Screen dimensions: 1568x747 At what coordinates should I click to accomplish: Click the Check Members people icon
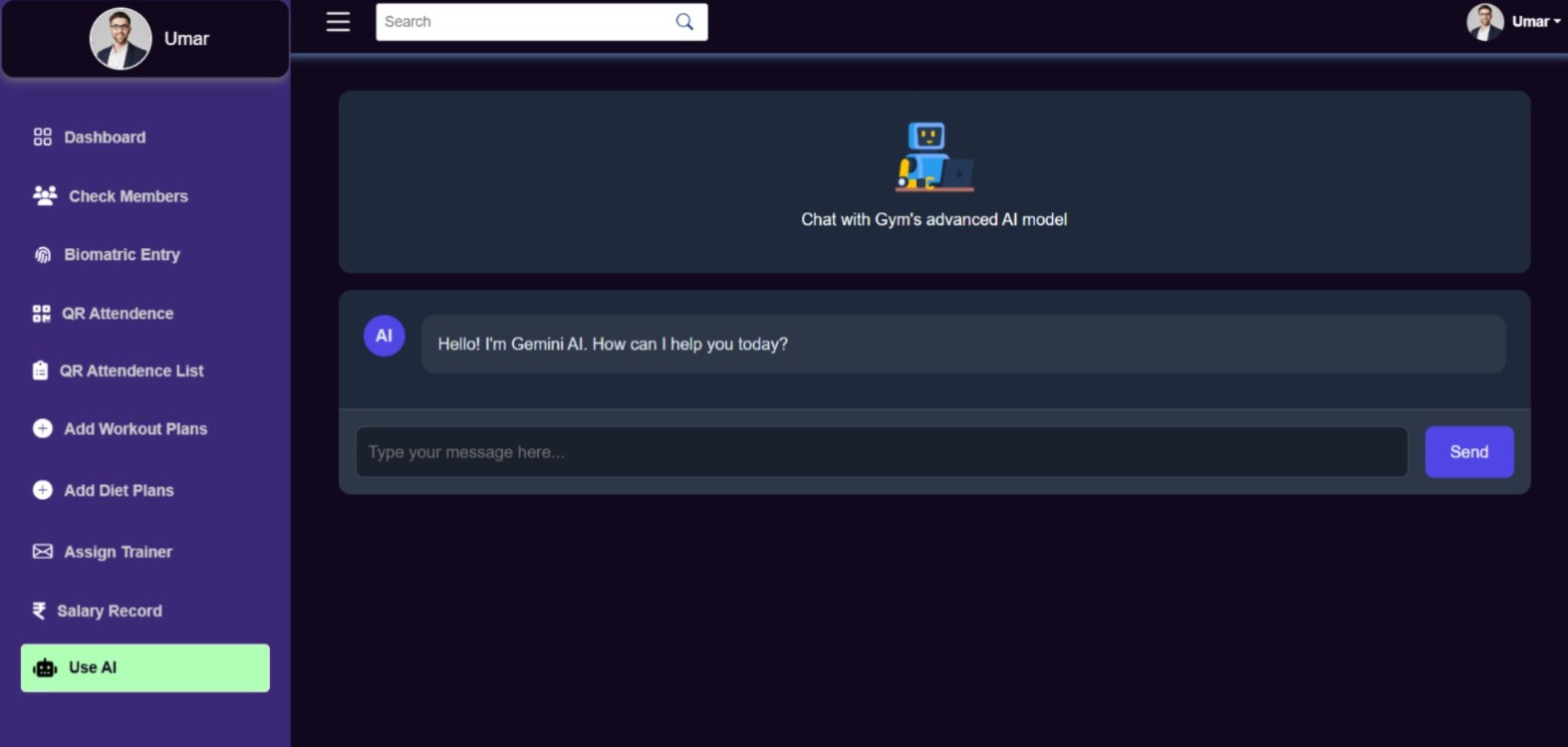[45, 196]
